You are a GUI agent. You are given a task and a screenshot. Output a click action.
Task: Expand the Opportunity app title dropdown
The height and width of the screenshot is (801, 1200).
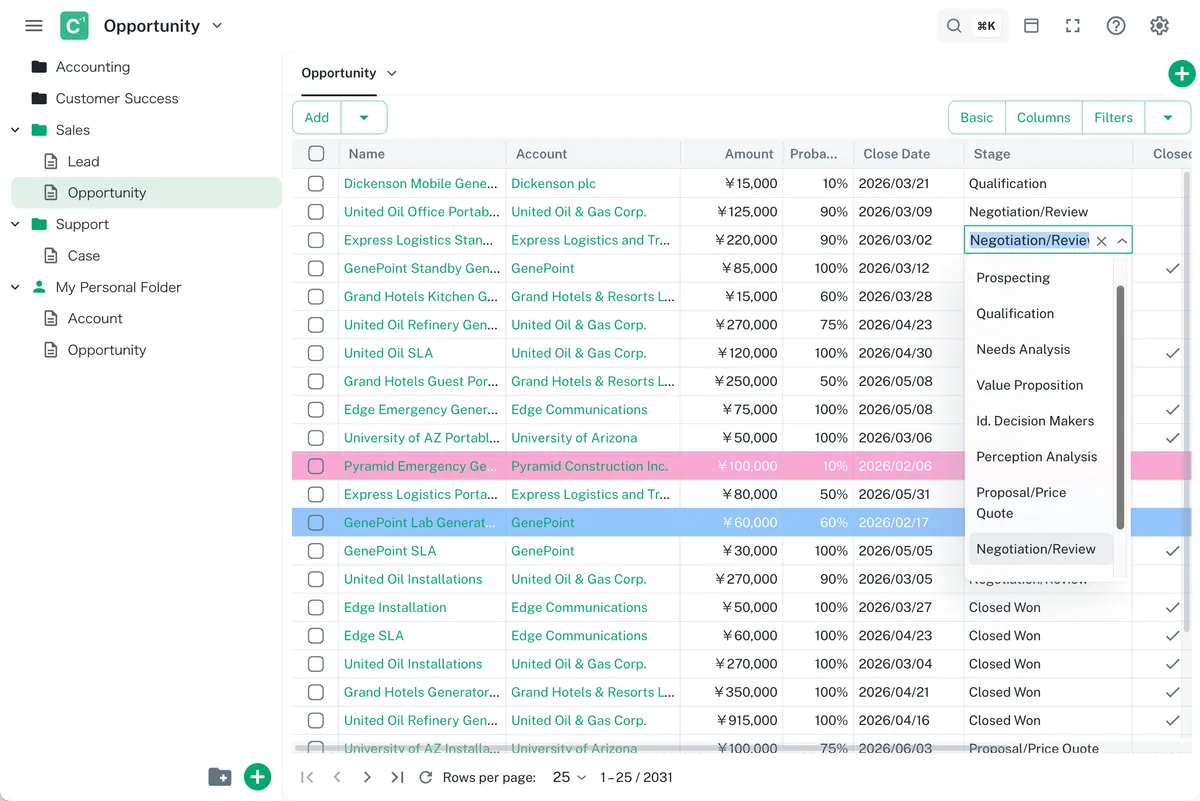pos(218,26)
